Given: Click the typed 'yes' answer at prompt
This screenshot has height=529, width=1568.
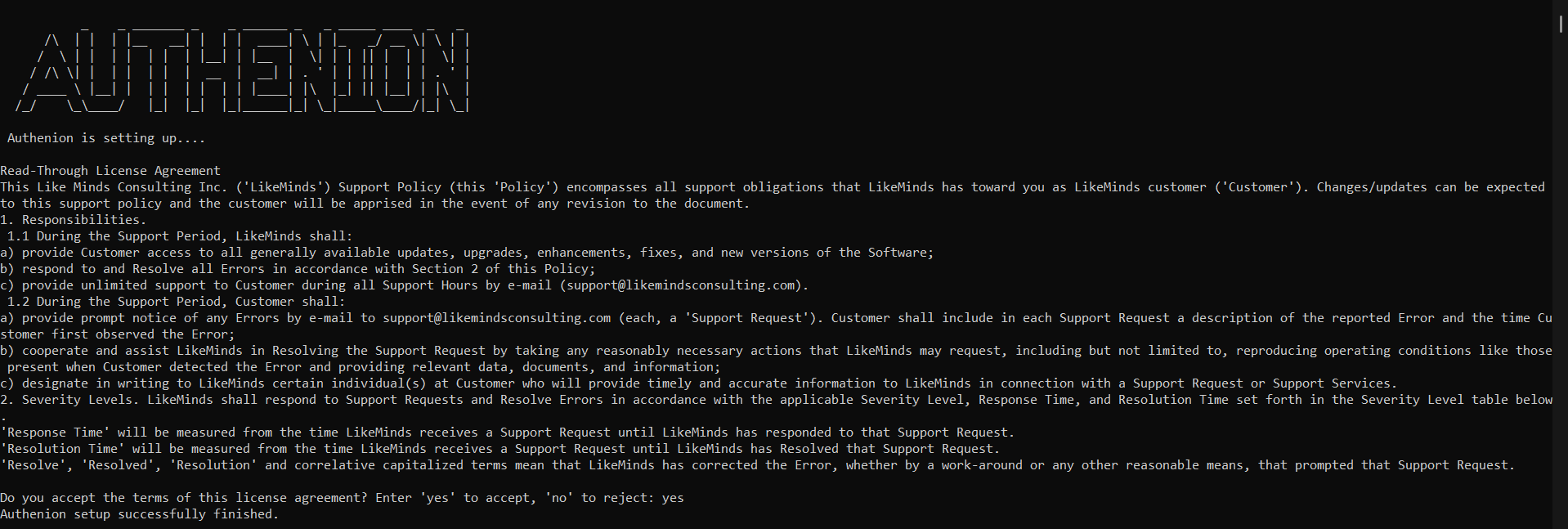Looking at the screenshot, I should click(x=673, y=498).
